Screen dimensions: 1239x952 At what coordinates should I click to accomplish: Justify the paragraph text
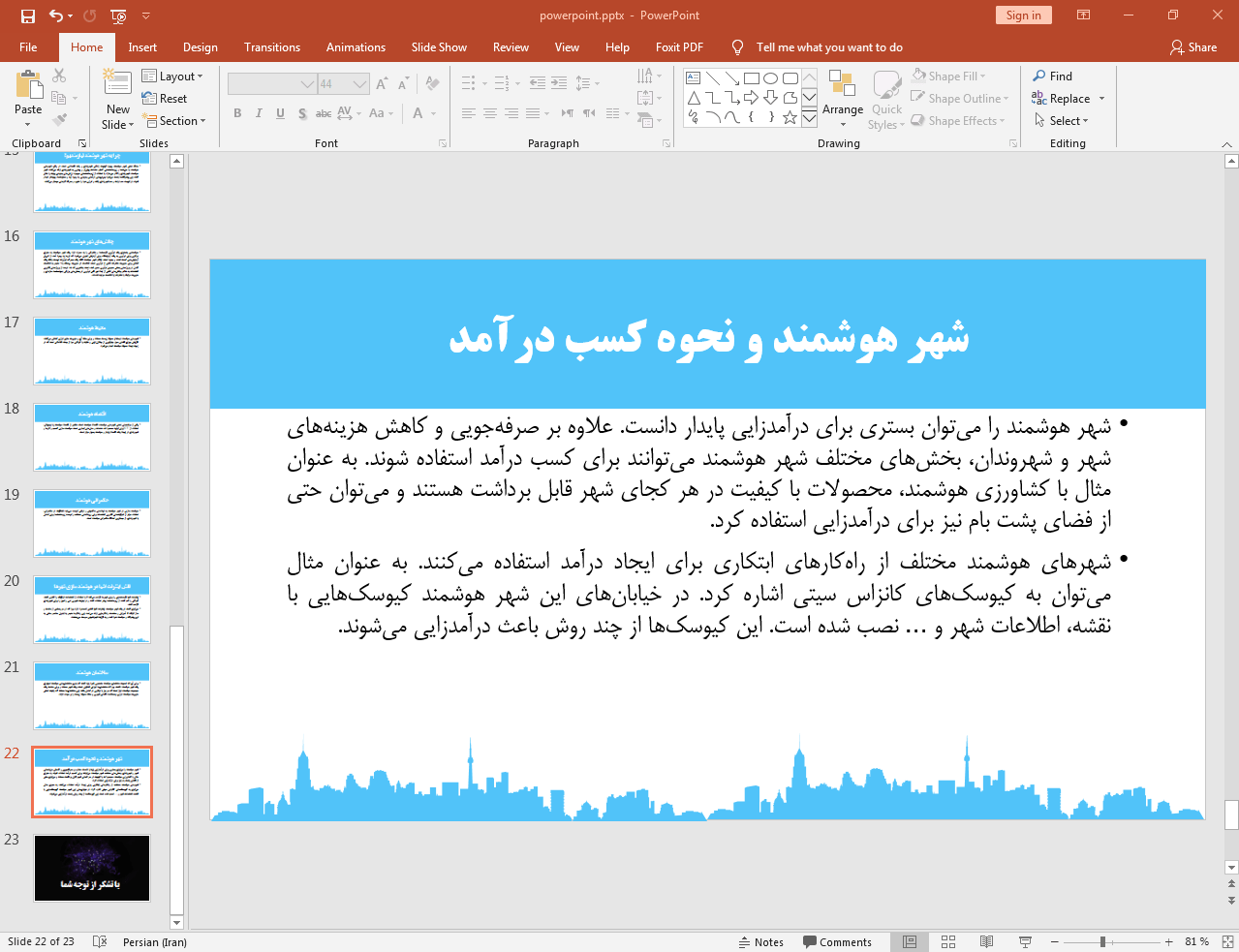(x=533, y=113)
